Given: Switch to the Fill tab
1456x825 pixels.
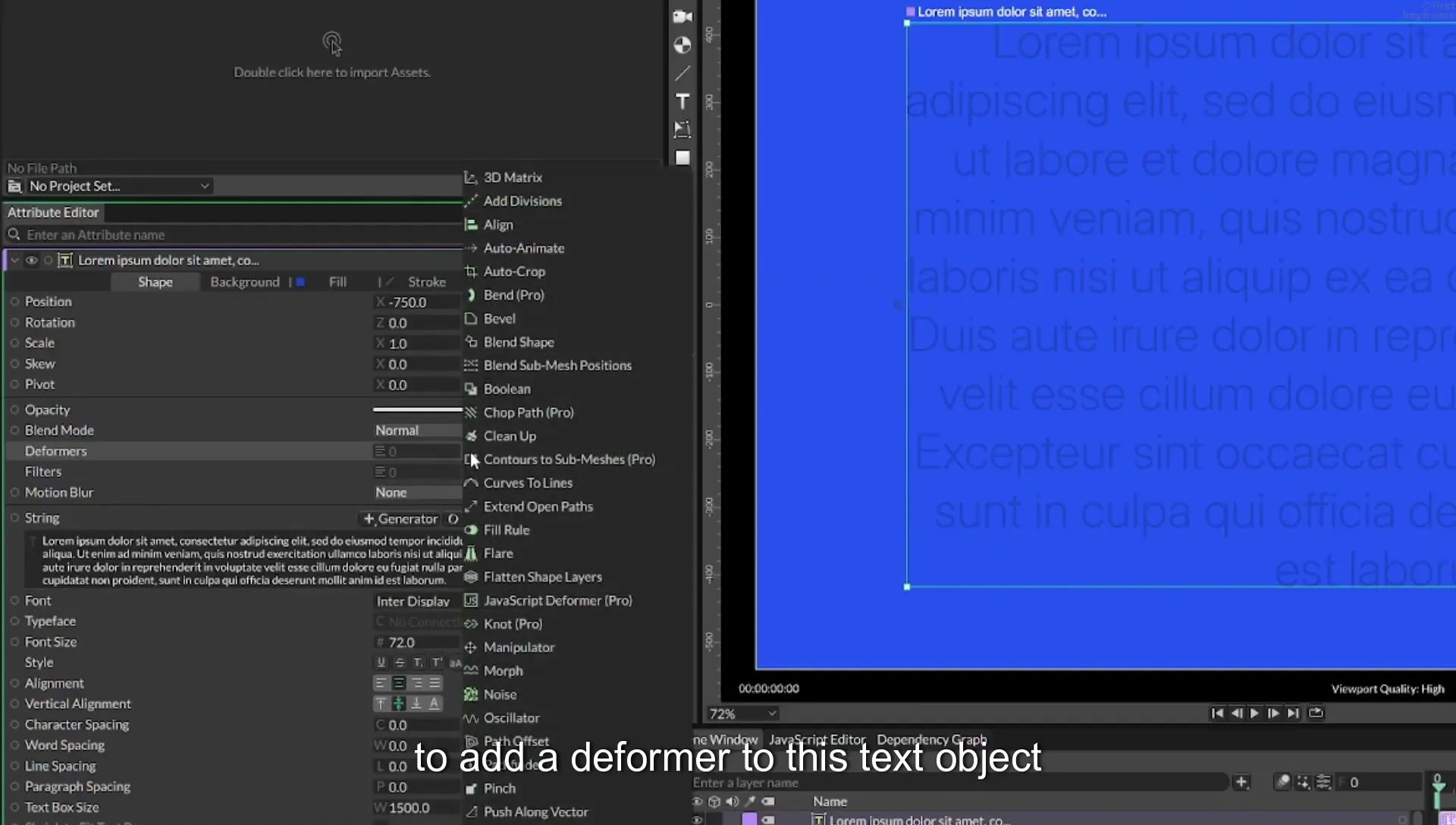Looking at the screenshot, I should pyautogui.click(x=337, y=282).
